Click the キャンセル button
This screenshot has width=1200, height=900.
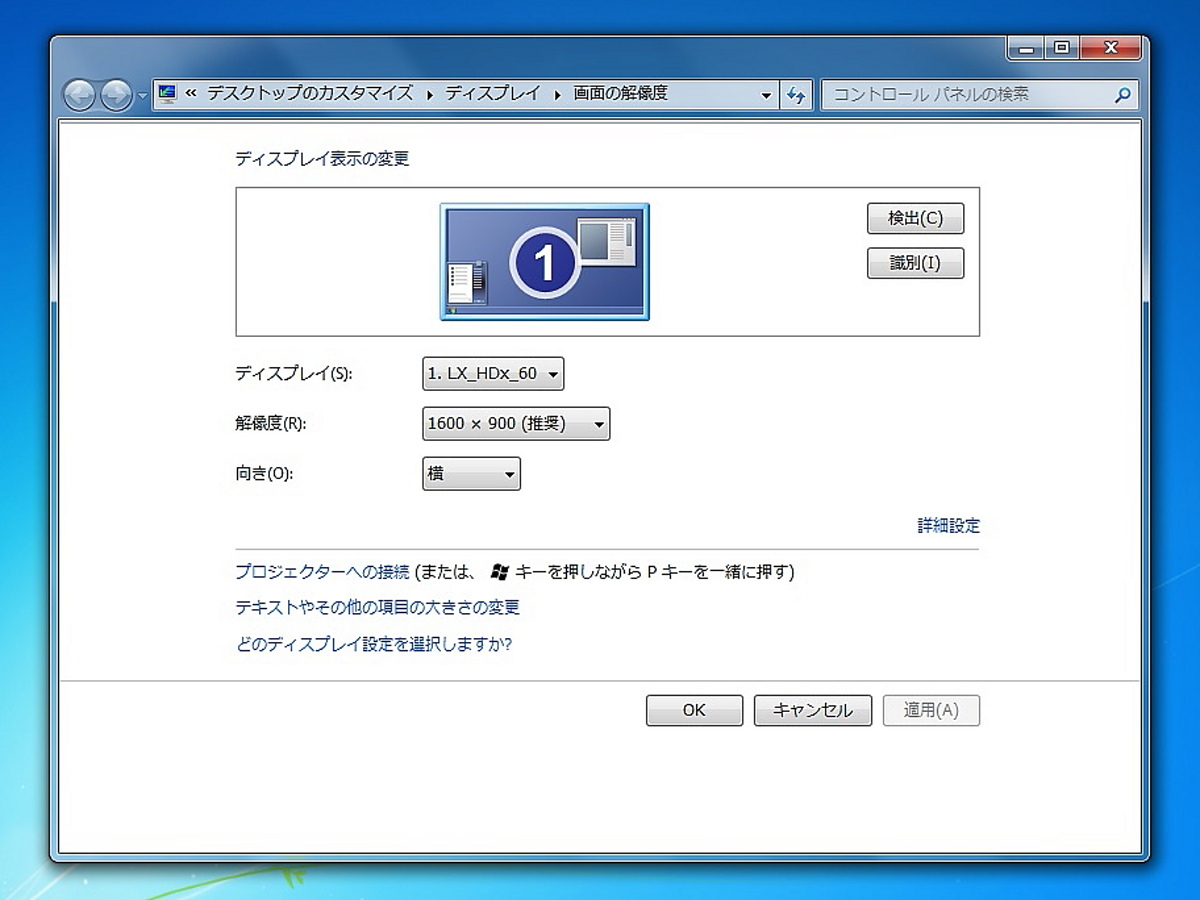coord(813,710)
